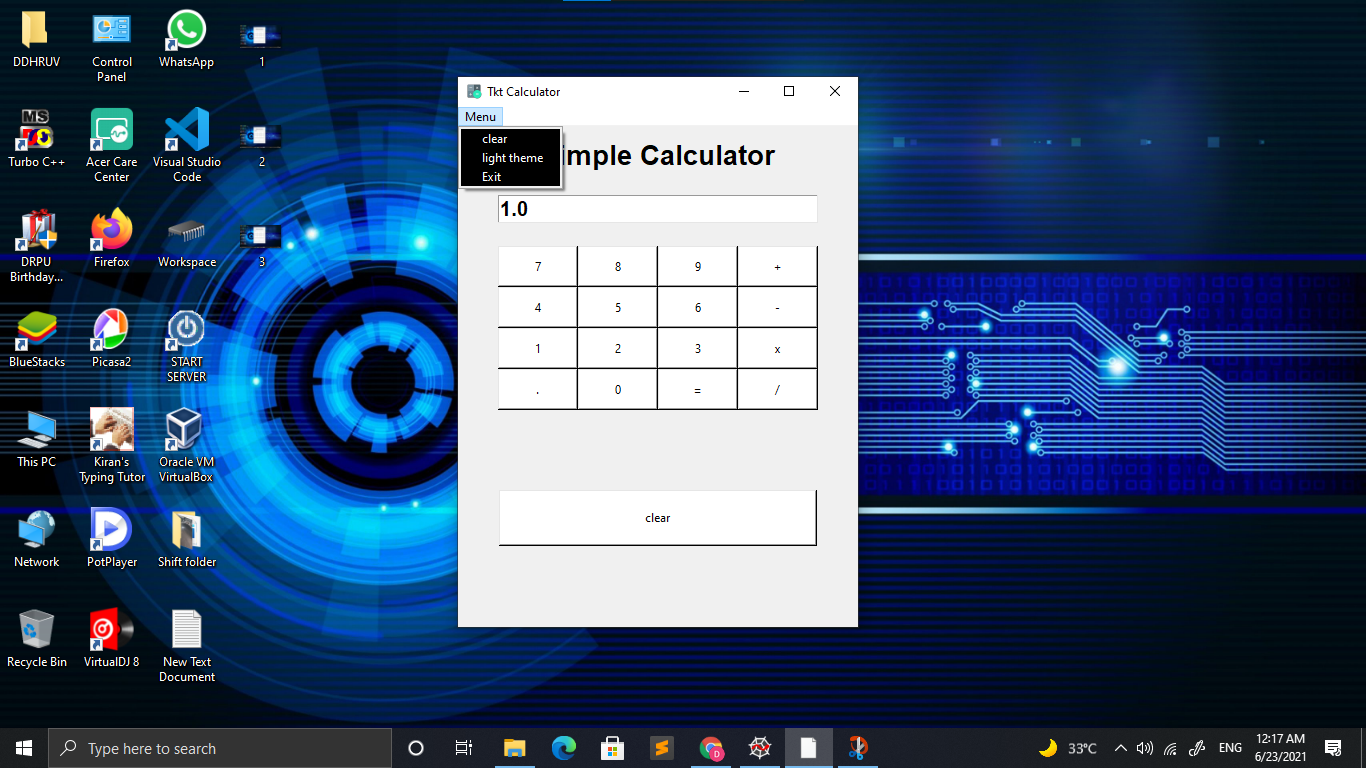Show hidden system tray icons
The height and width of the screenshot is (768, 1366).
1120,748
